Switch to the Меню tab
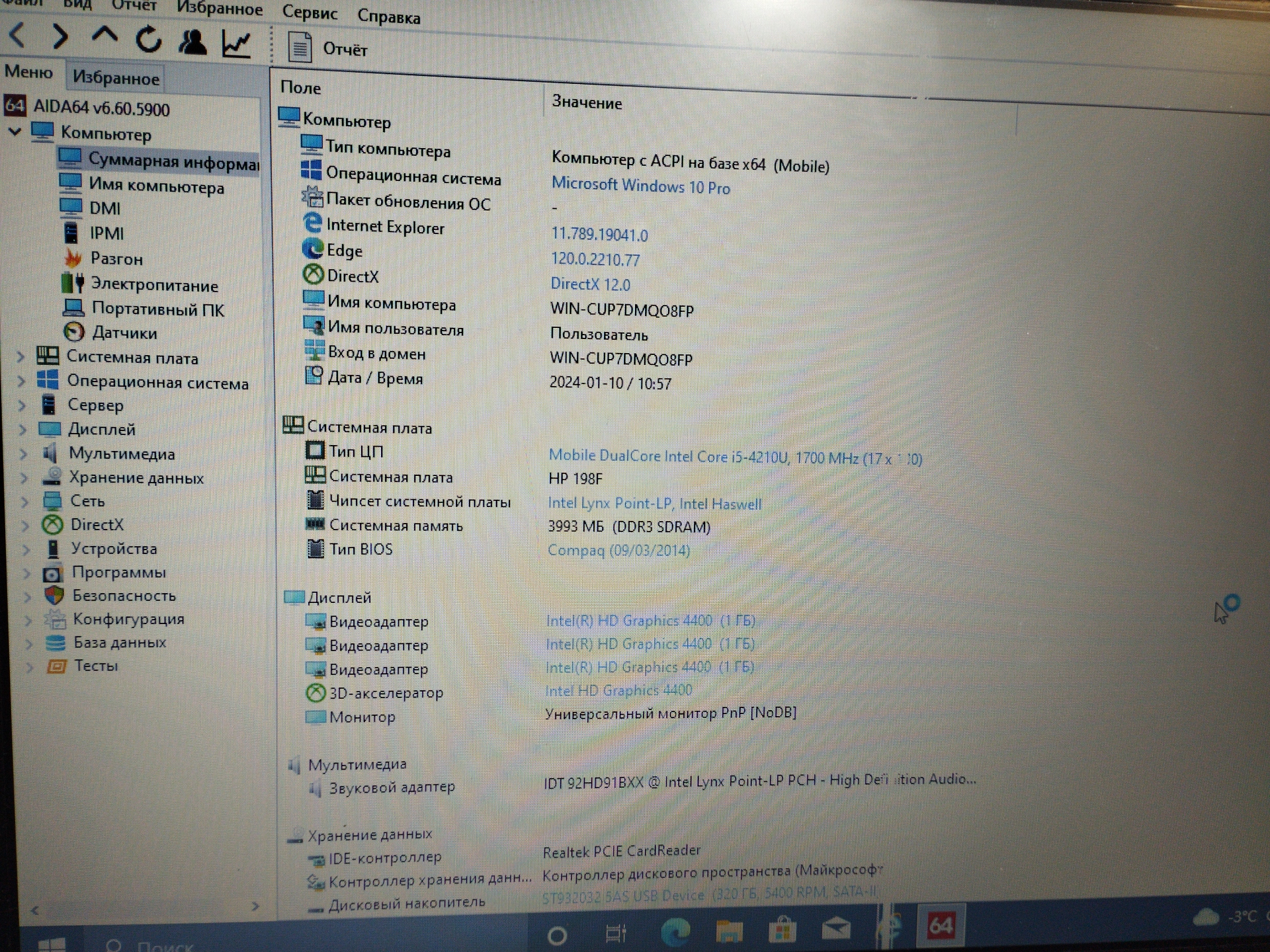This screenshot has width=1270, height=952. 28,71
